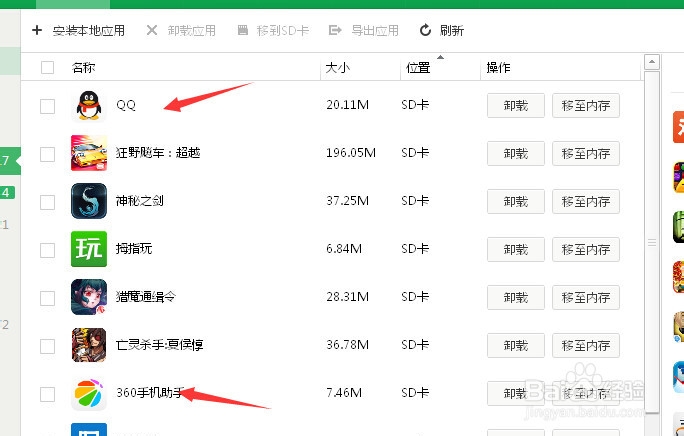Uninstall 神秘之剑 with 卸载 button

516,201
